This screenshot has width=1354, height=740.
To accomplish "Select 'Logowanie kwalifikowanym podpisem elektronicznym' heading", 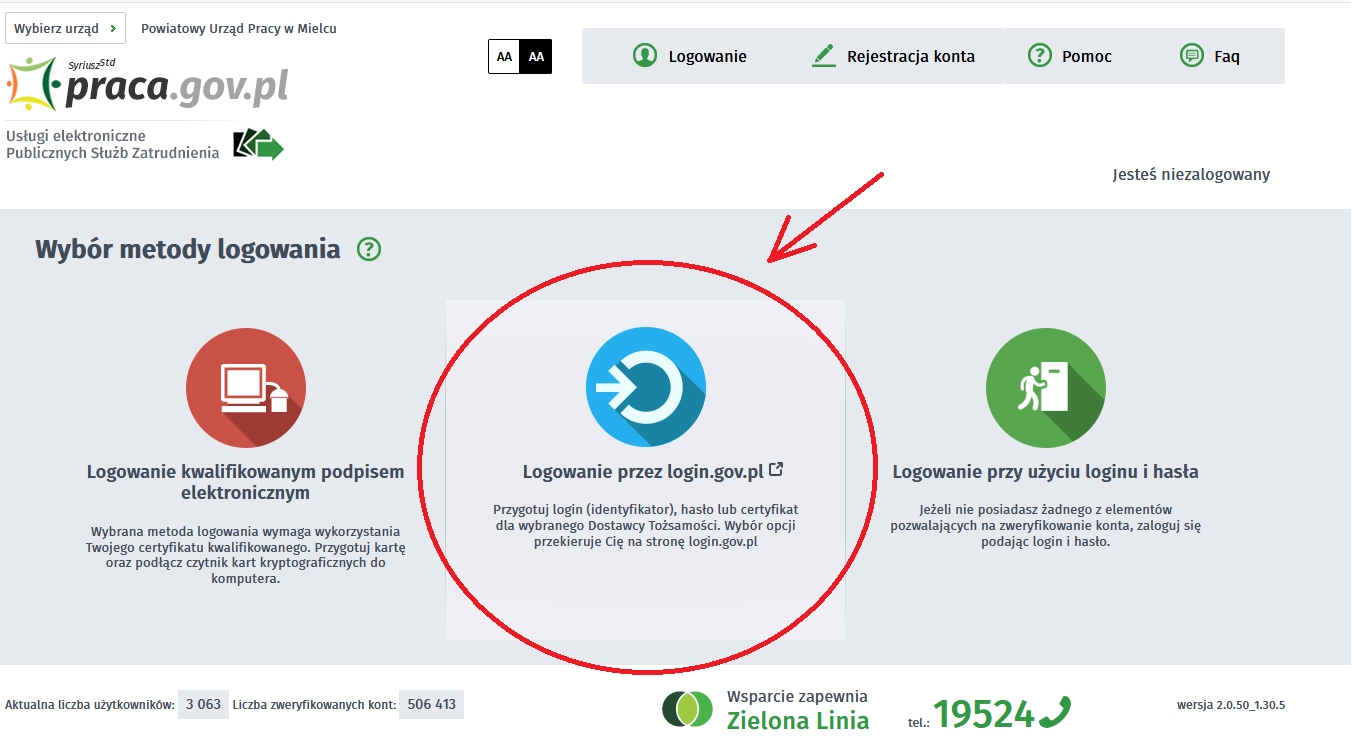I will point(246,482).
